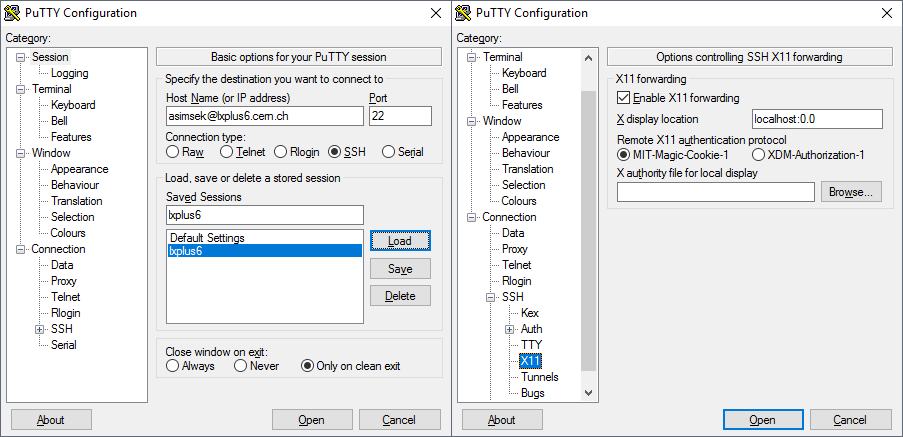Choose Always close window on exit
The width and height of the screenshot is (903, 437).
[172, 366]
